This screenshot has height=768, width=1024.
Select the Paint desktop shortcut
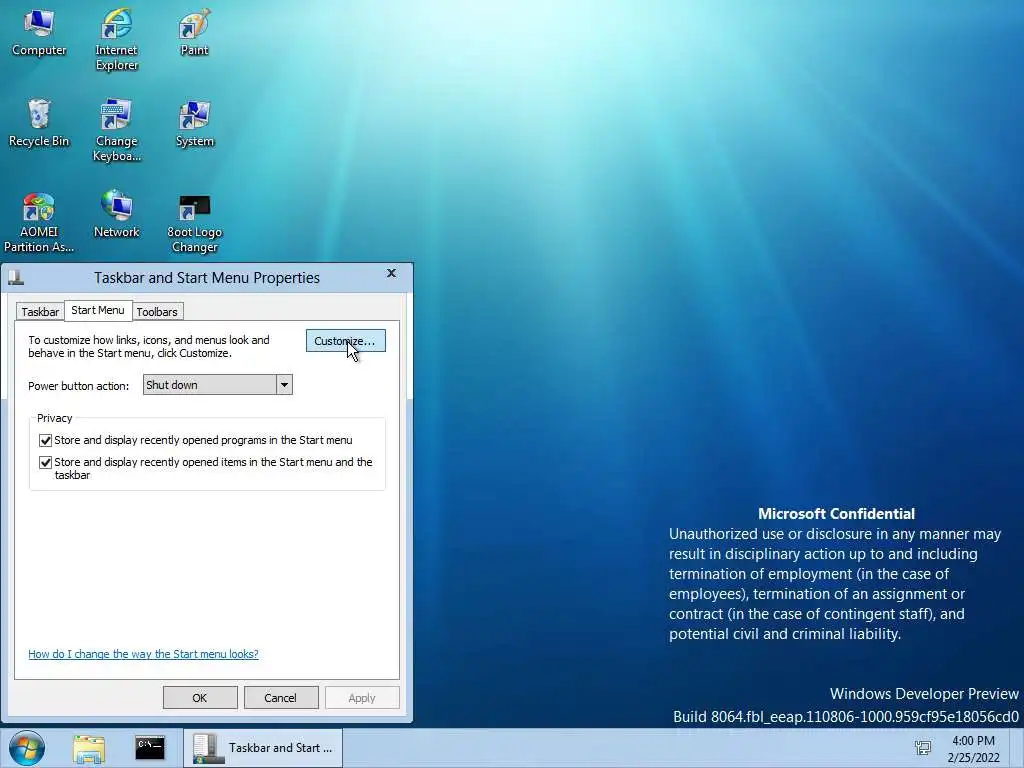194,33
